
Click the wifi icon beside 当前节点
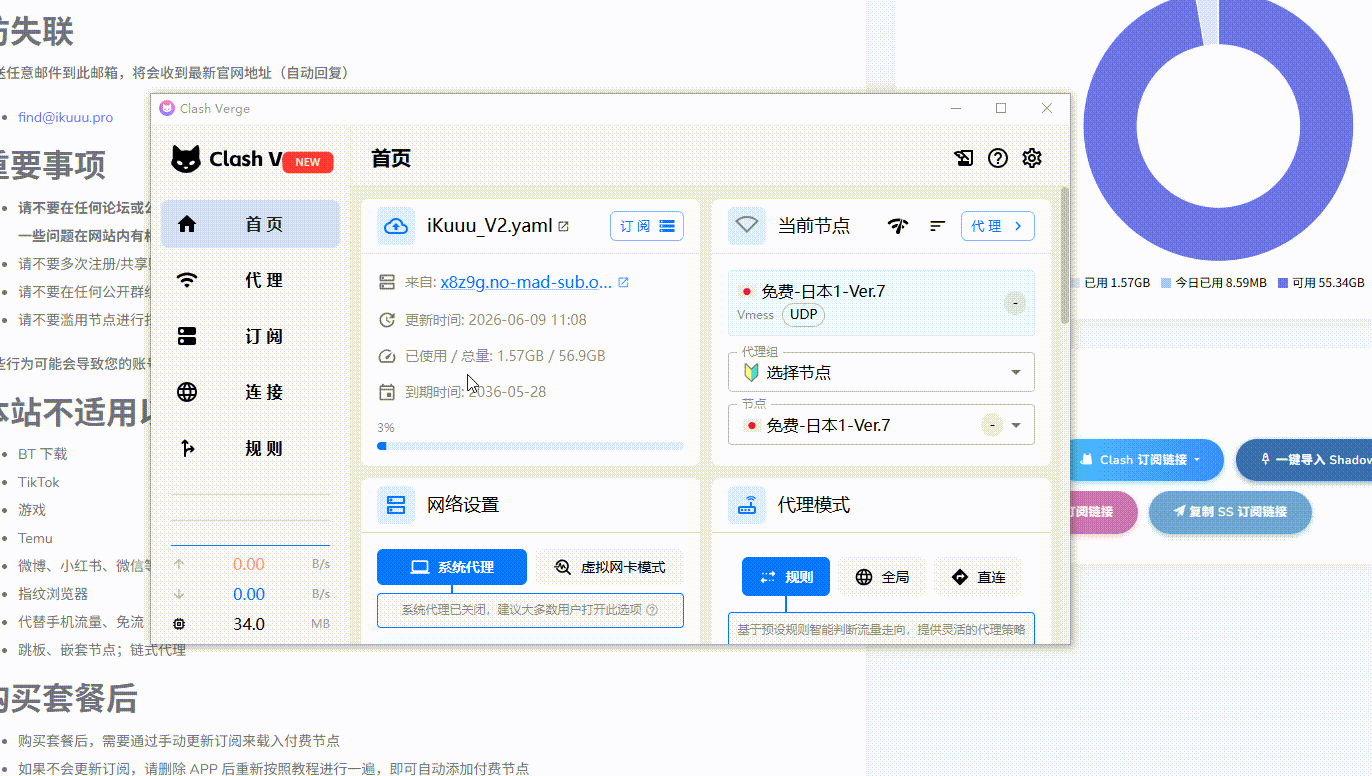pos(747,226)
